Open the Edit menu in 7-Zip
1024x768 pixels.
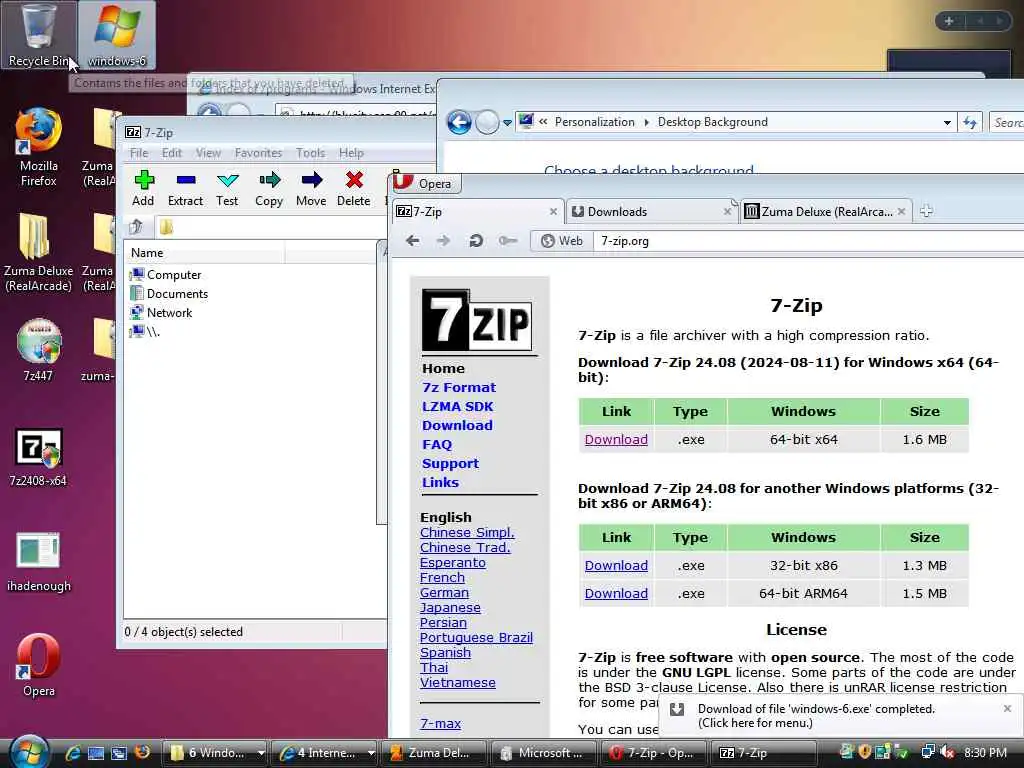point(172,153)
